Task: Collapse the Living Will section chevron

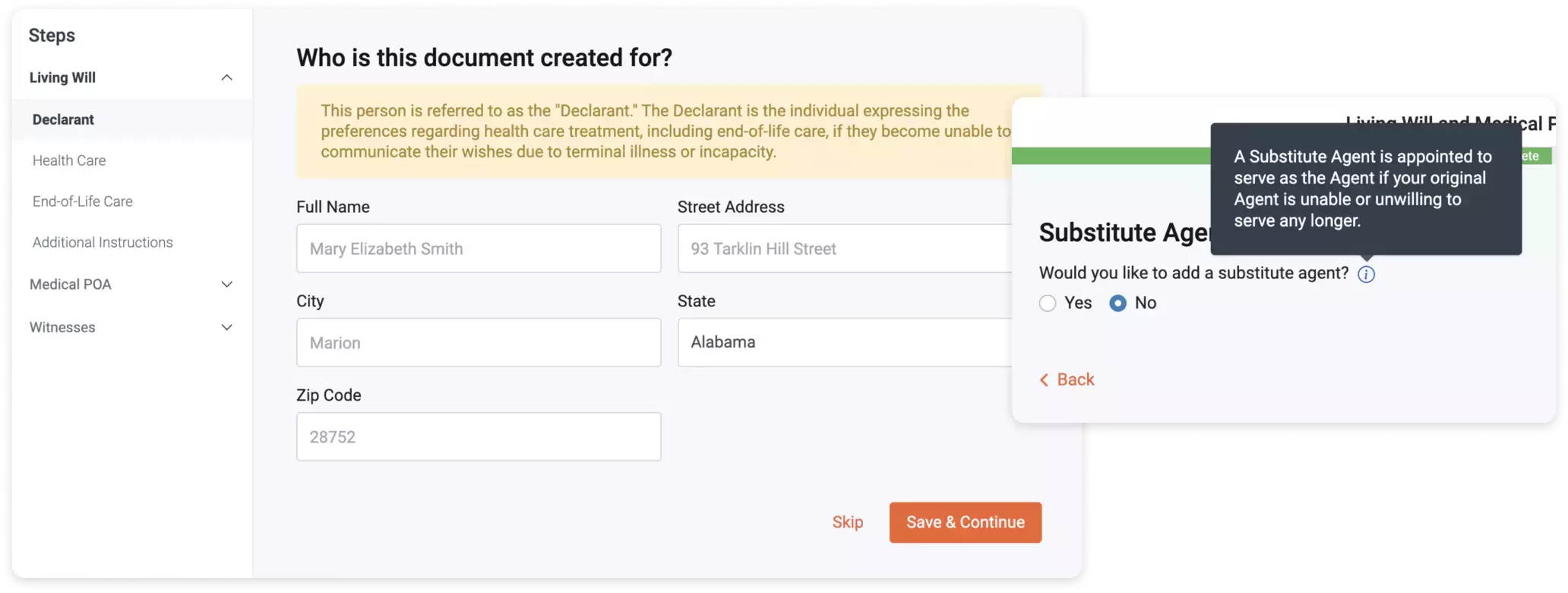Action: click(x=226, y=78)
